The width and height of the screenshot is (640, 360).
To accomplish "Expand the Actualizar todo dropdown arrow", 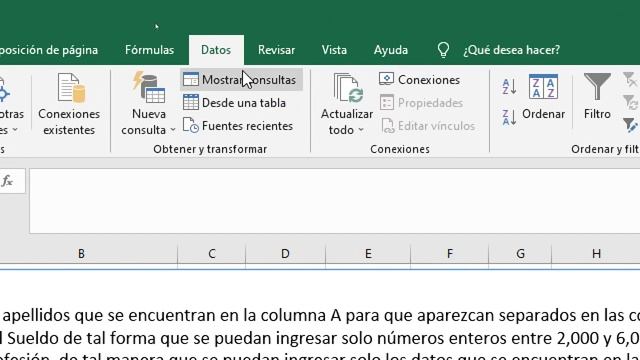I will pyautogui.click(x=361, y=130).
